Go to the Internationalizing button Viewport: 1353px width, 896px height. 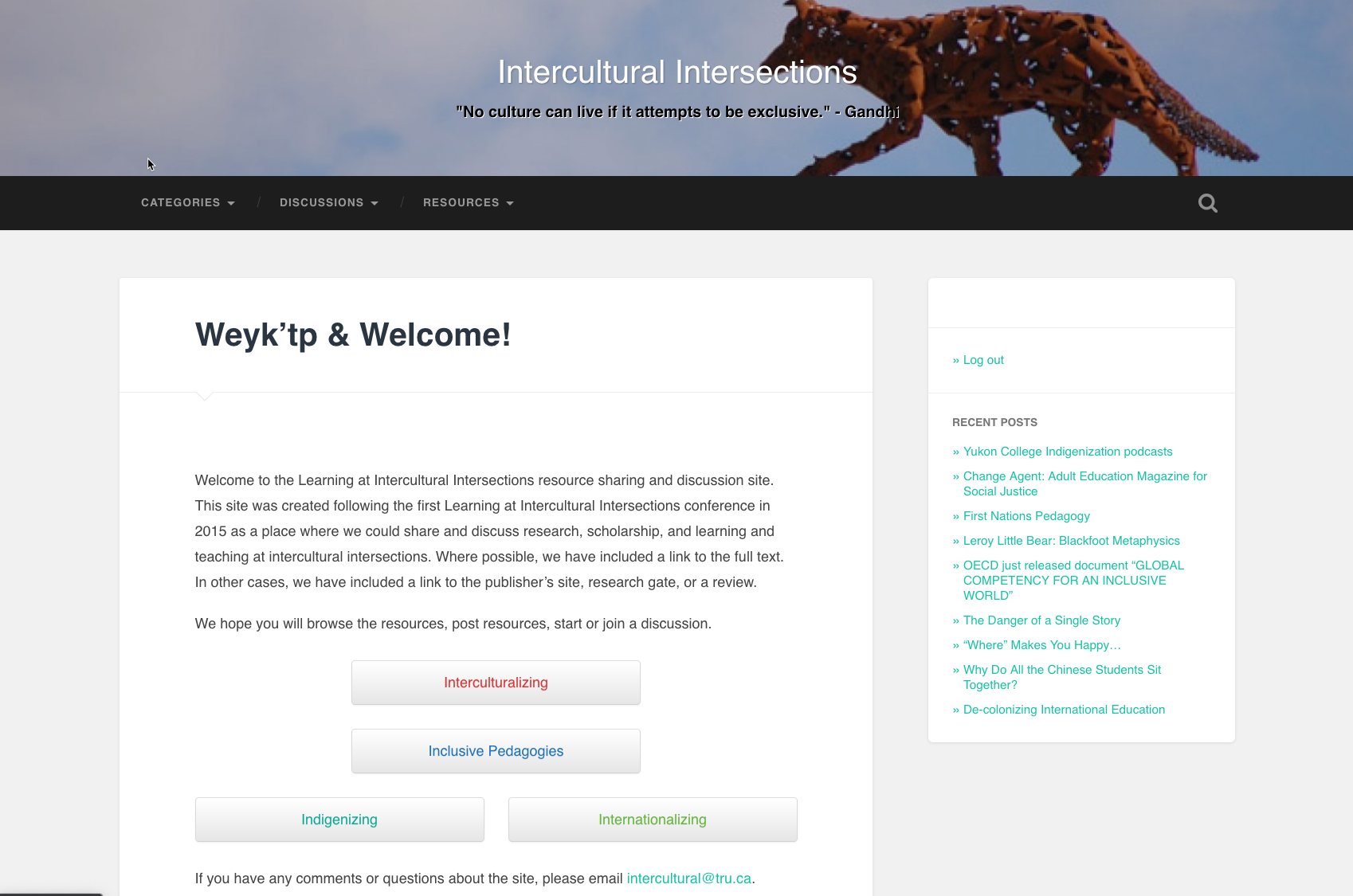pyautogui.click(x=653, y=820)
